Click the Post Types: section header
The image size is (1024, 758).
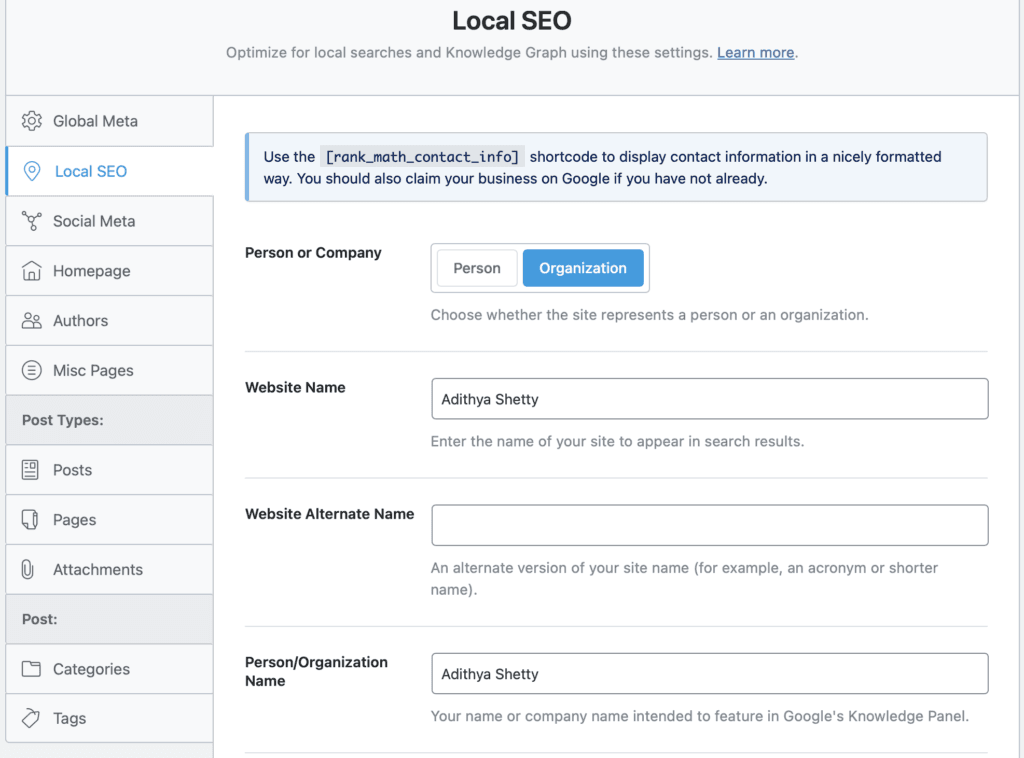110,420
